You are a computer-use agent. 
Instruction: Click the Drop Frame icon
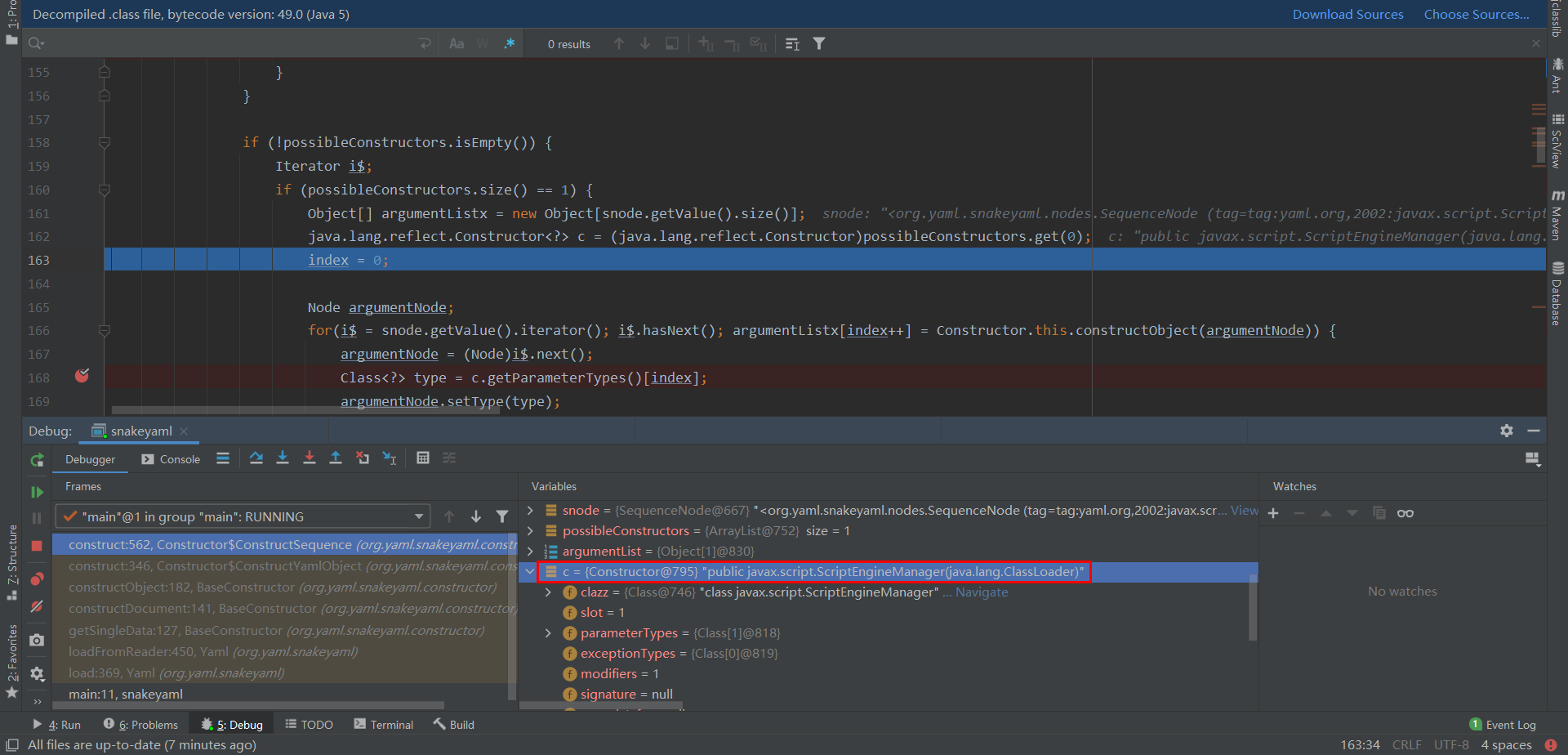[x=363, y=458]
